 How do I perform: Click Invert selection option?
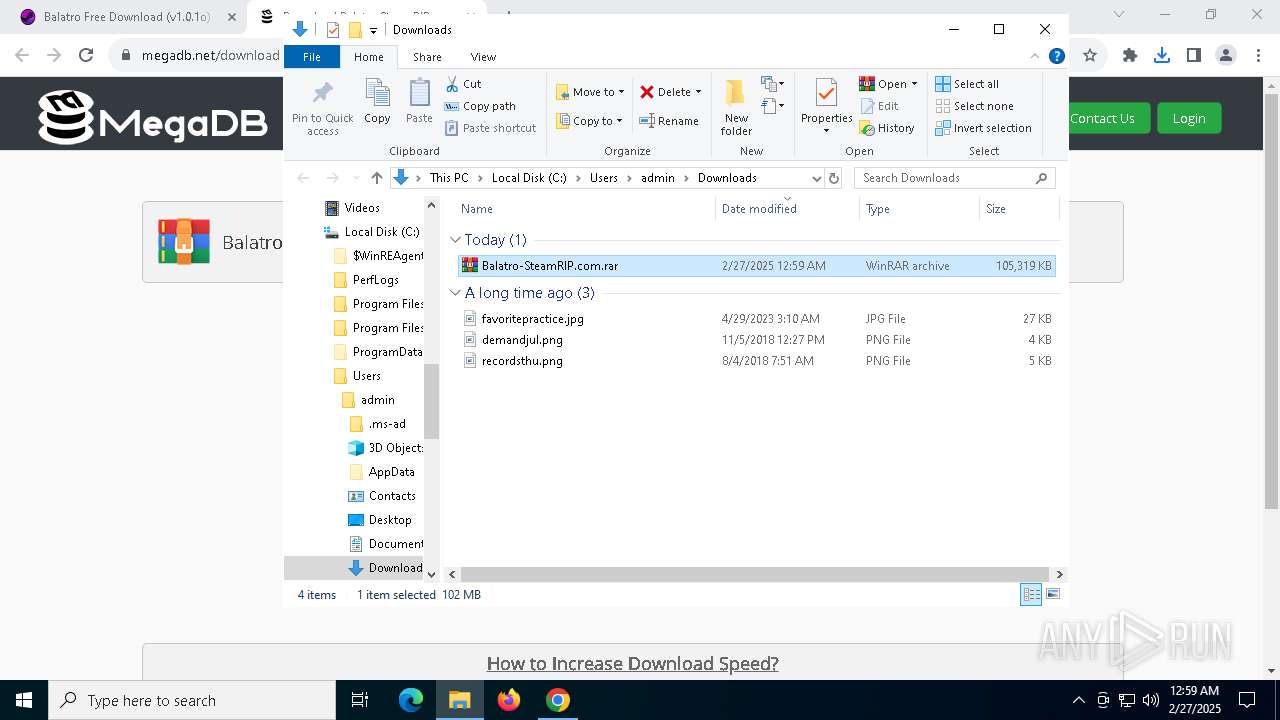(982, 128)
